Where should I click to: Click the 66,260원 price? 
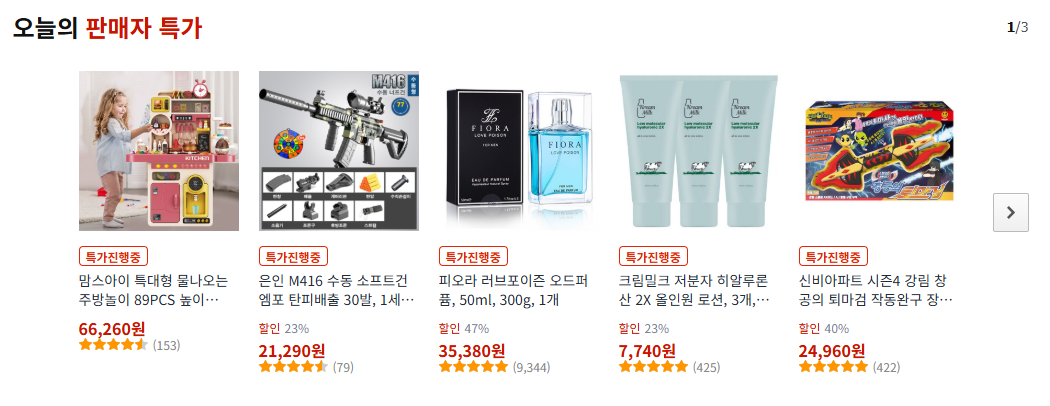click(112, 329)
